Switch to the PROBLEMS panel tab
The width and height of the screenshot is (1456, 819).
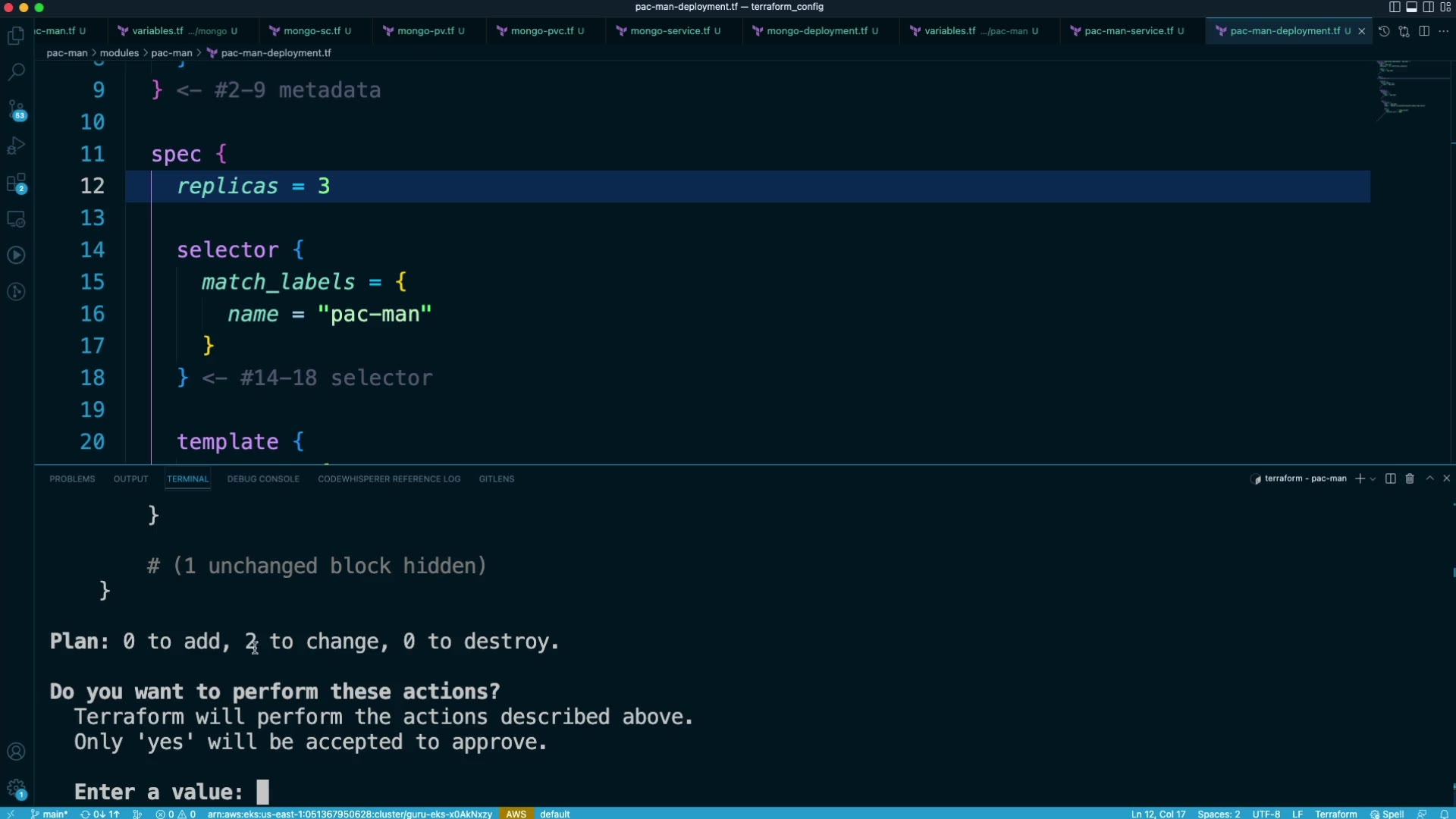(x=72, y=479)
